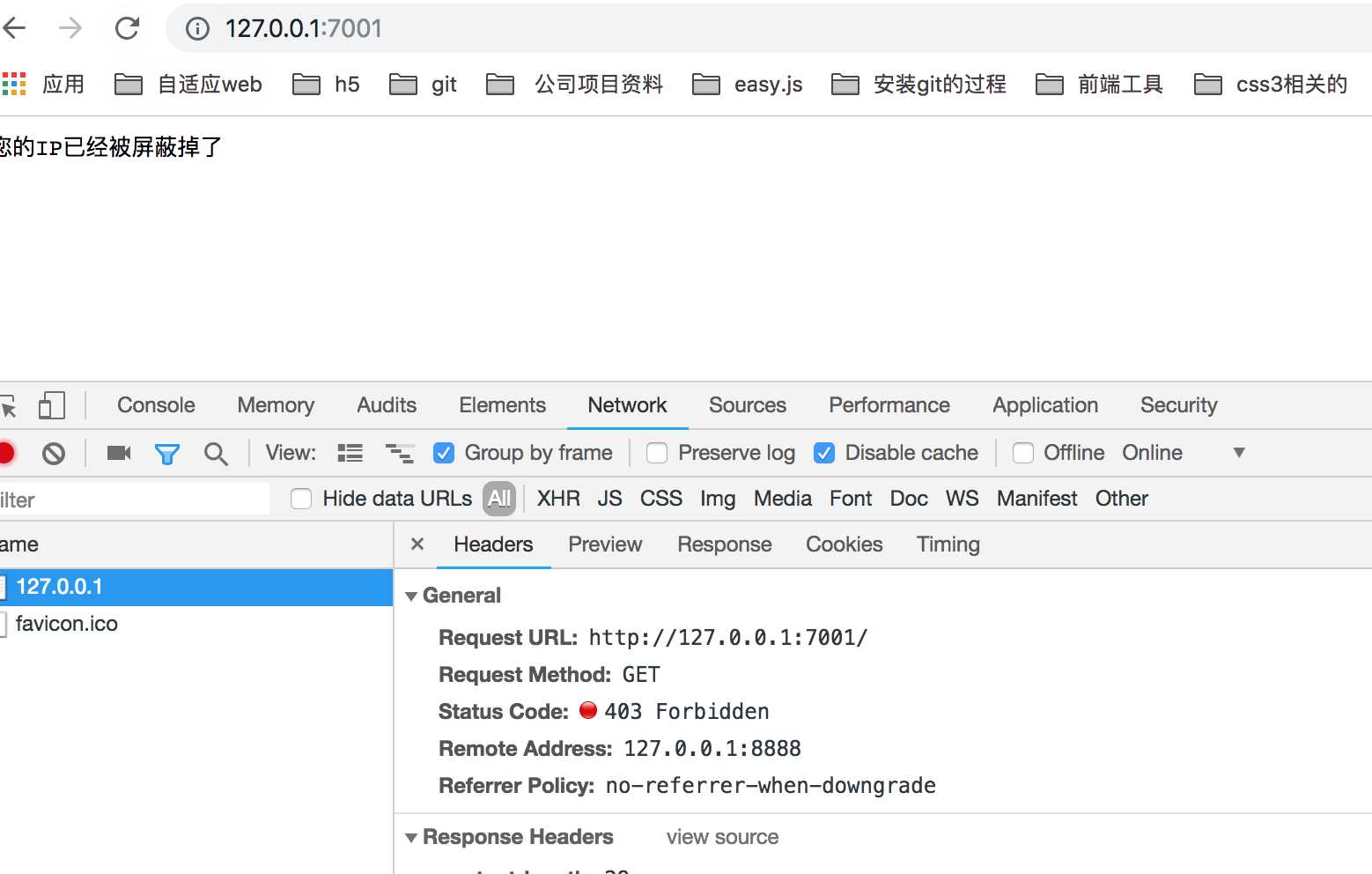Switch to the Response detail tab
This screenshot has width=1372, height=874.
(724, 544)
